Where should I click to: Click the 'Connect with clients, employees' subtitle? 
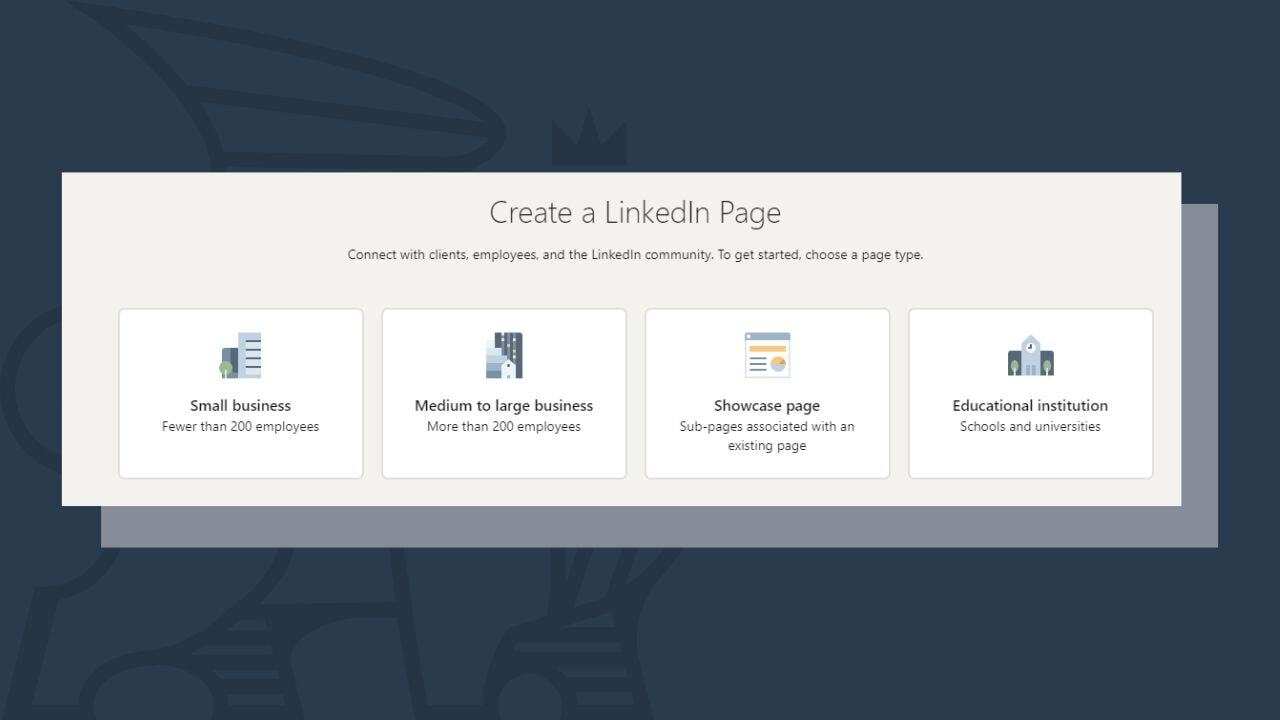(635, 255)
